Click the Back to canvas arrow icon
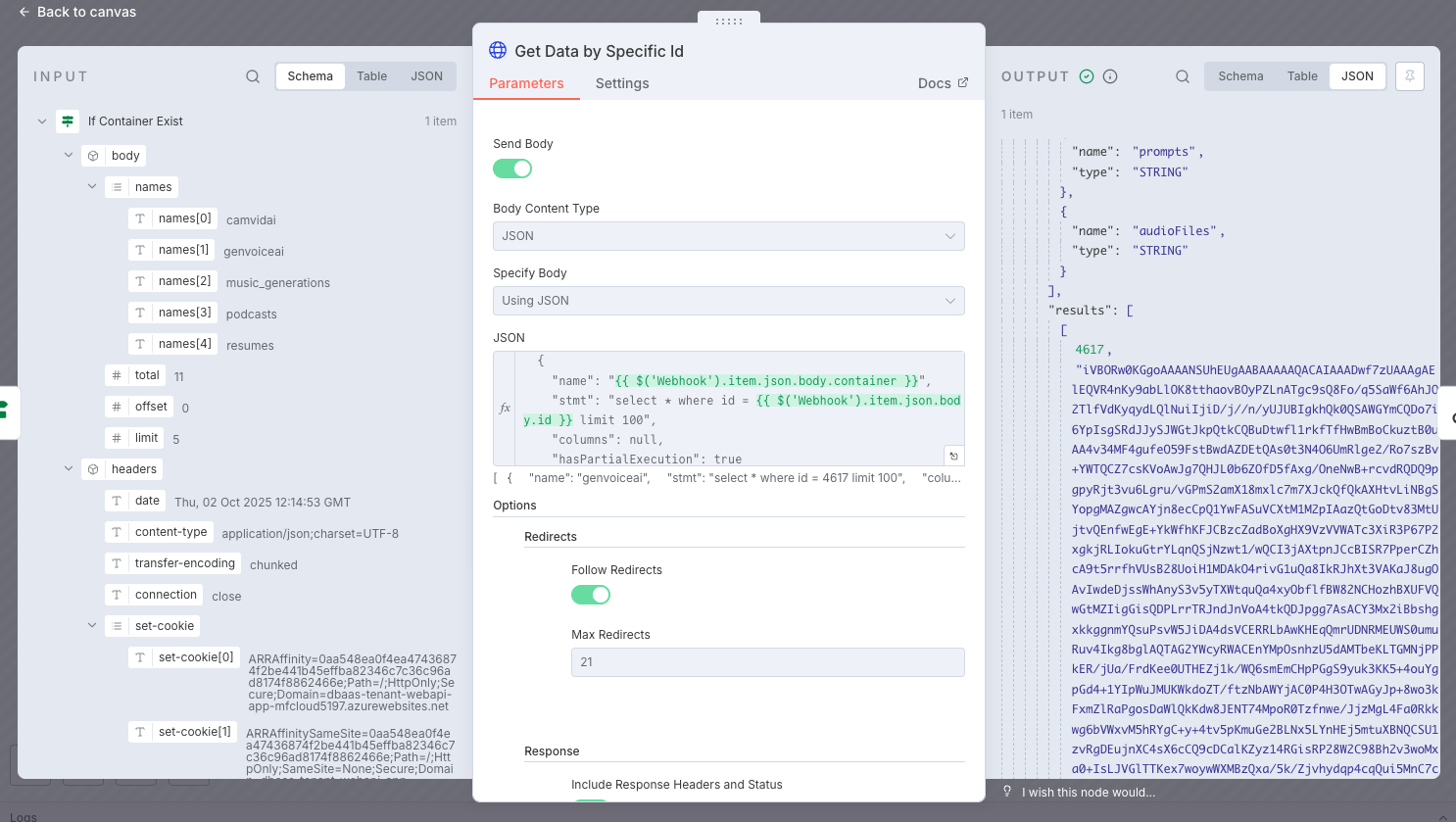The image size is (1456, 822). click(24, 12)
